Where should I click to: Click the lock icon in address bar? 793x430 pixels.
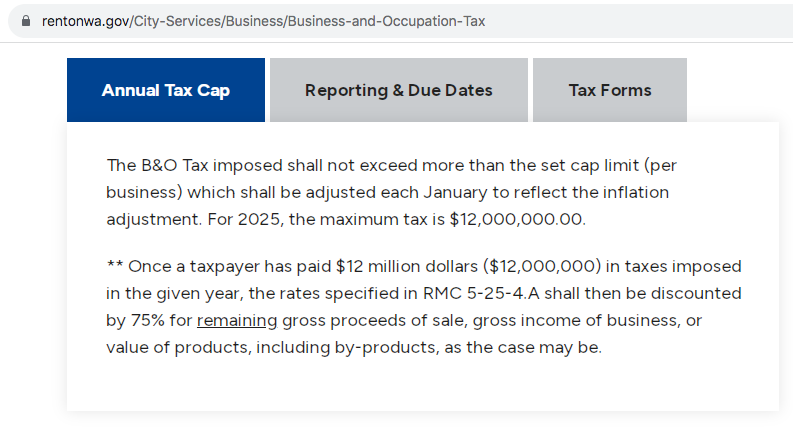click(26, 21)
